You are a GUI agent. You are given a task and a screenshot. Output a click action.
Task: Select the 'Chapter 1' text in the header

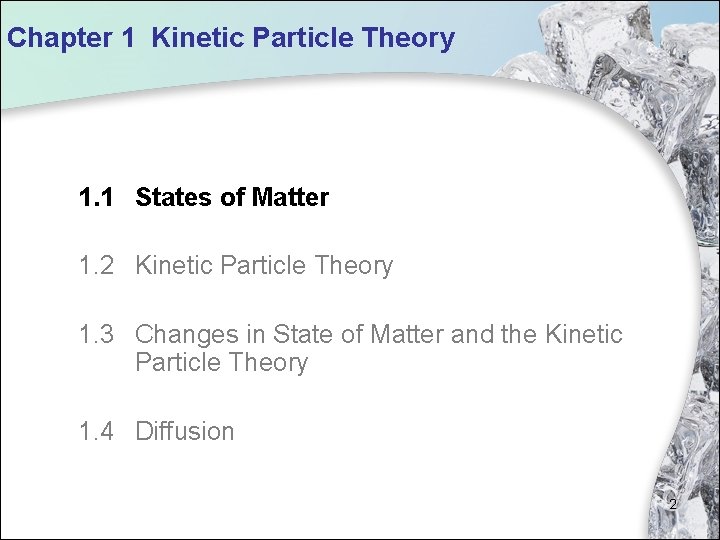(x=71, y=39)
